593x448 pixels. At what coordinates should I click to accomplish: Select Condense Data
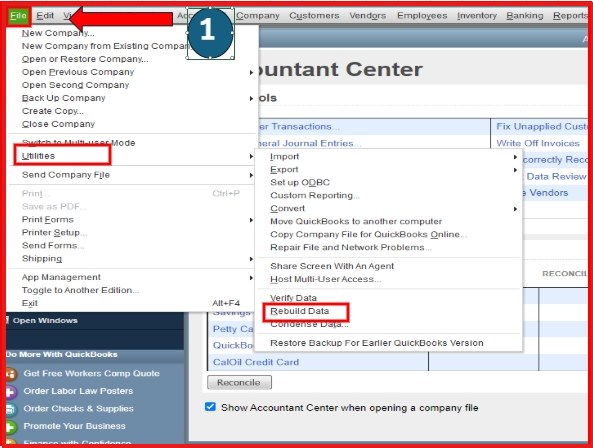[309, 324]
